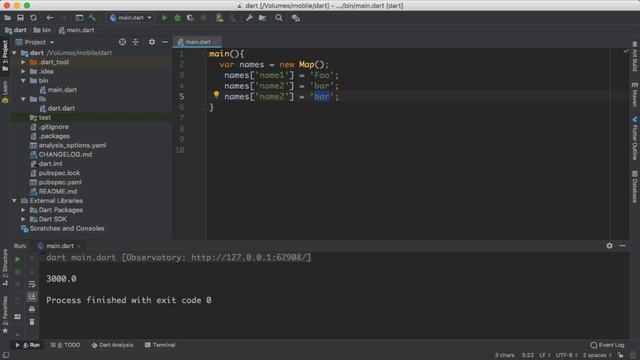Screen dimensions: 640x360
Task: Collapse External Libraries node
Action: pos(14,201)
